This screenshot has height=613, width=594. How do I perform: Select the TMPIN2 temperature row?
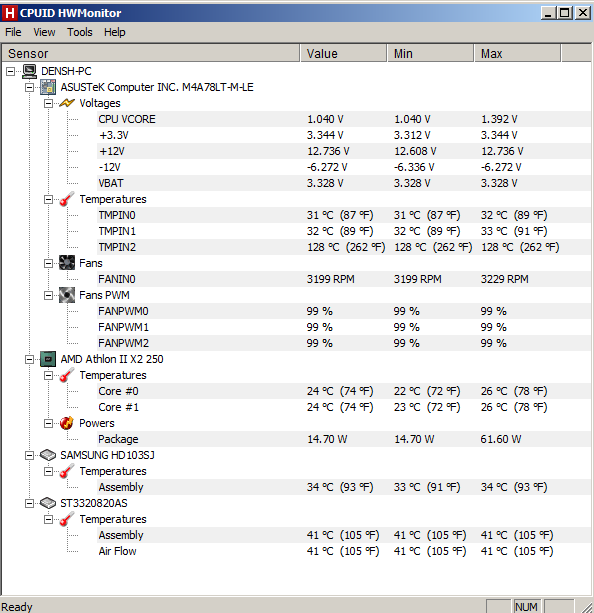[x=344, y=247]
